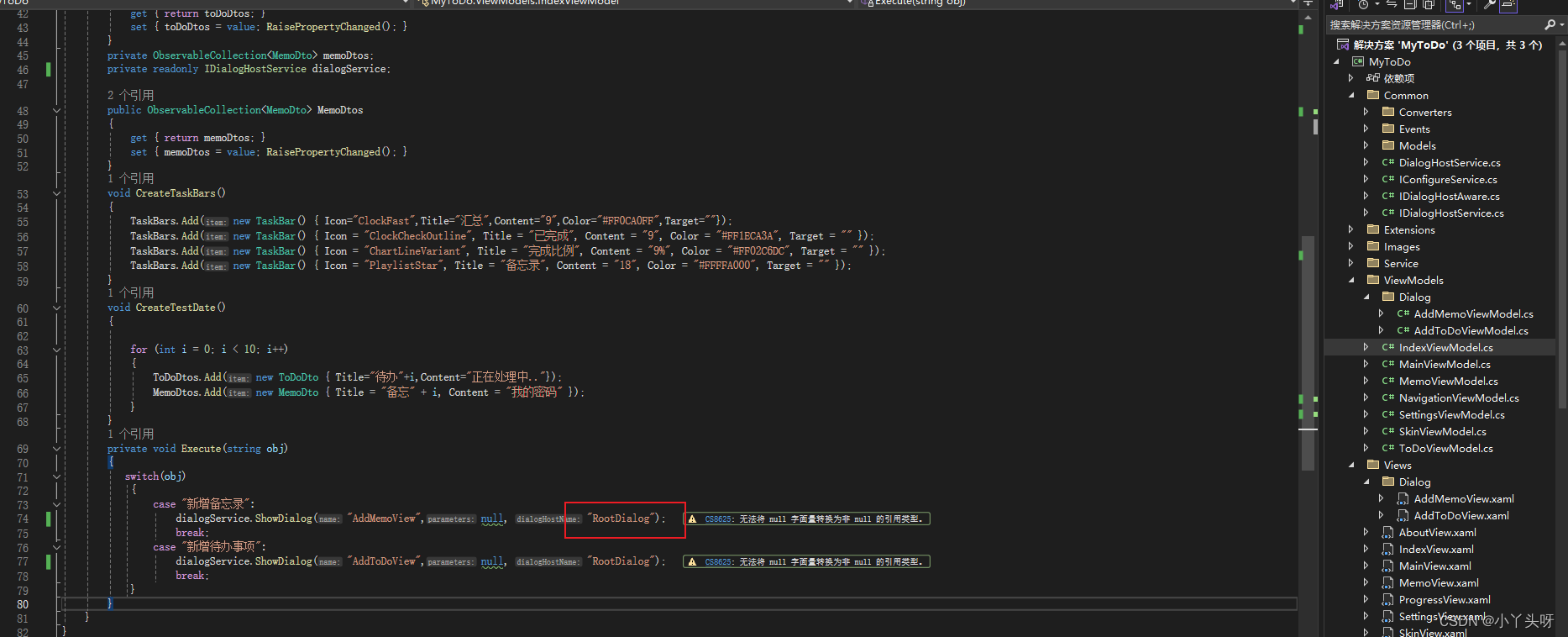
Task: Click the C# file icon of IConfigureService.cs
Action: coord(1388,179)
